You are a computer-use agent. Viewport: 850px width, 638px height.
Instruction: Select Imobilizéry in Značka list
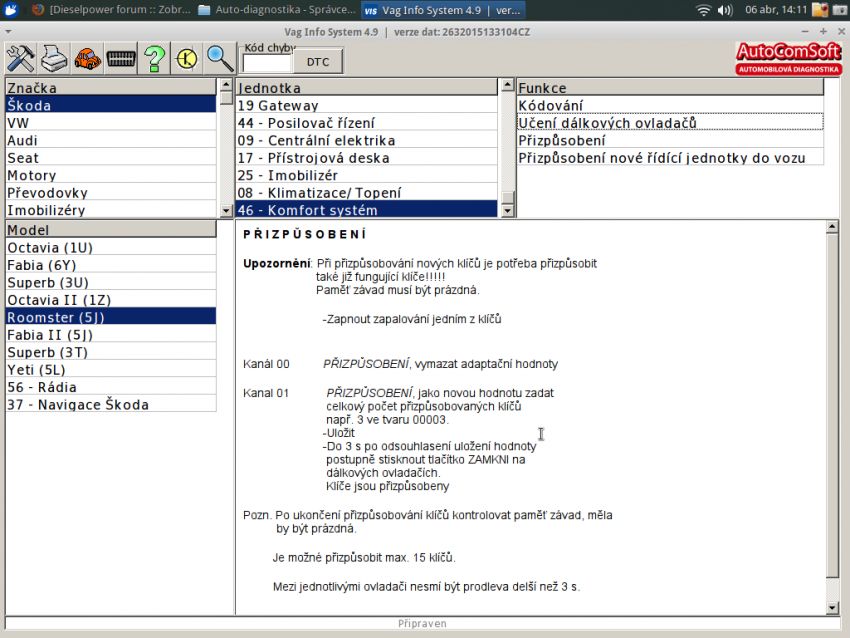111,209
